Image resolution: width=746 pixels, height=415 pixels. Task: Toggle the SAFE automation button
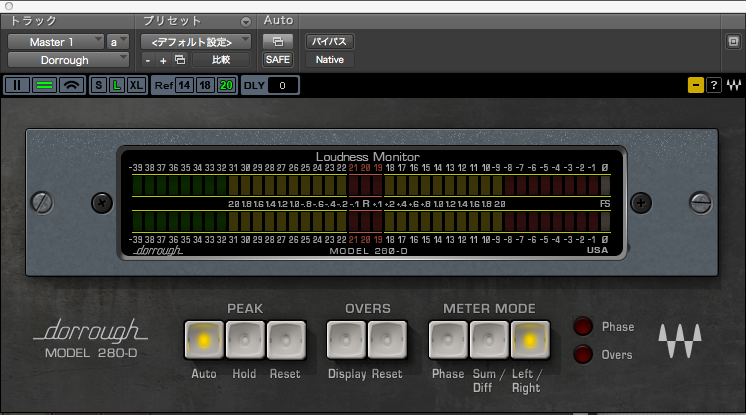click(278, 59)
